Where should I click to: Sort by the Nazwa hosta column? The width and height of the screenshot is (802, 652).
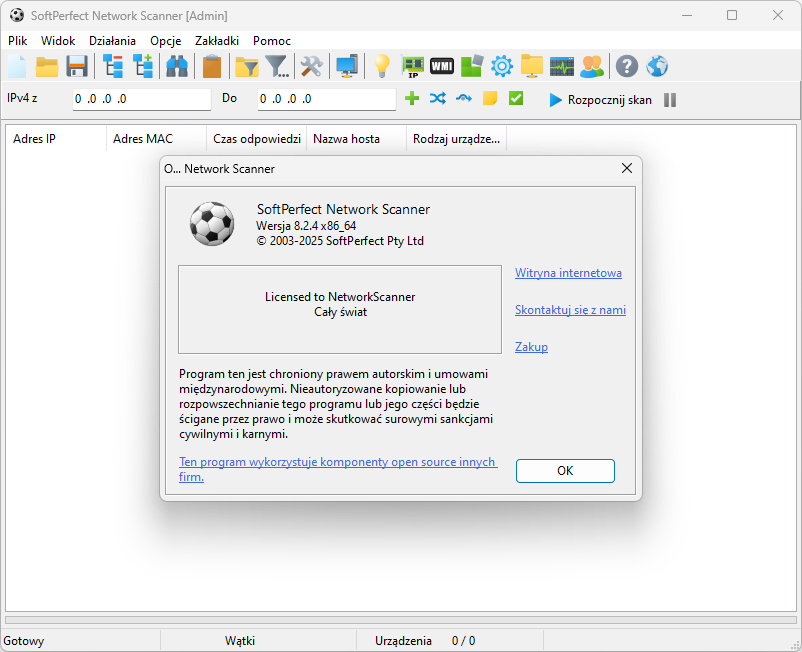pyautogui.click(x=356, y=139)
